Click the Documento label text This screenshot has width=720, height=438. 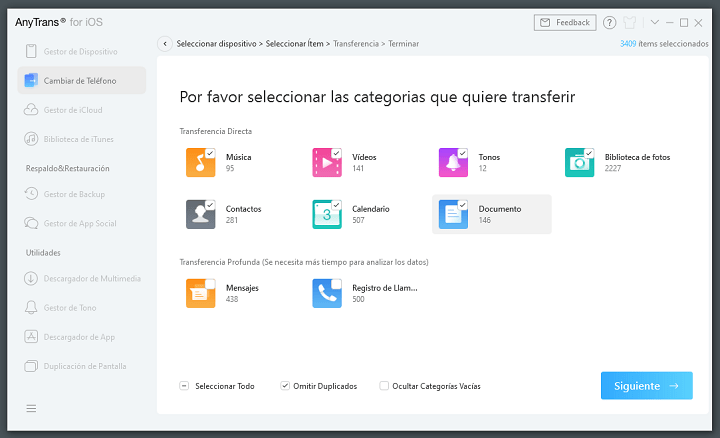coord(500,209)
